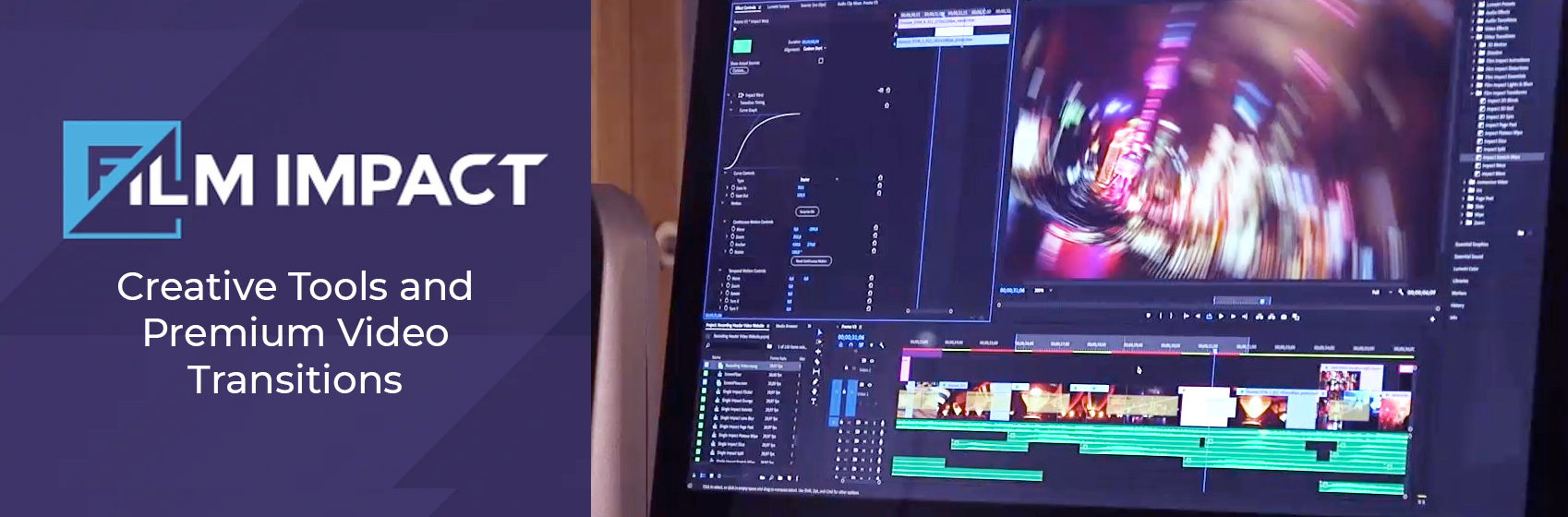Switch to the Lumetri Scopes tab
Viewport: 1568px width, 517px height.
tap(778, 7)
